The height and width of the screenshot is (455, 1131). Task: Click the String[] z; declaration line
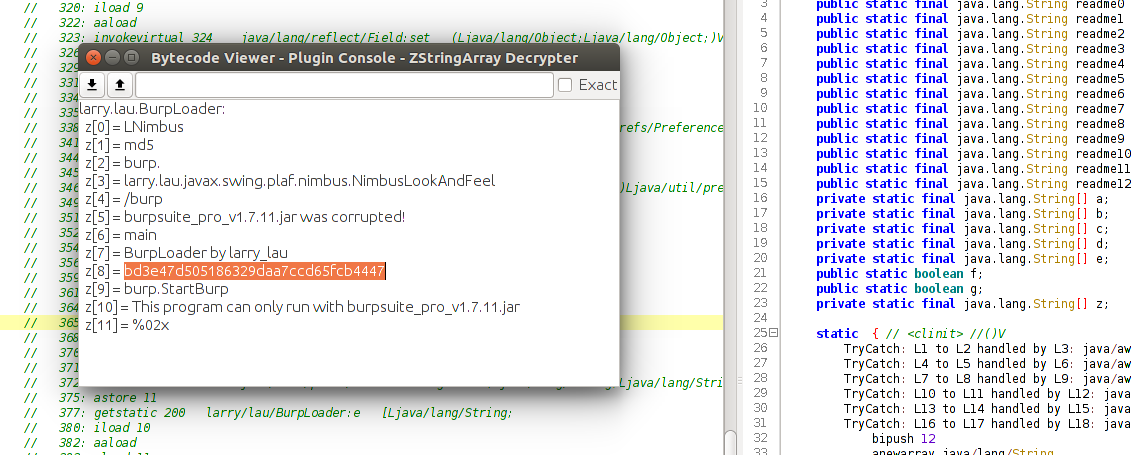962,304
